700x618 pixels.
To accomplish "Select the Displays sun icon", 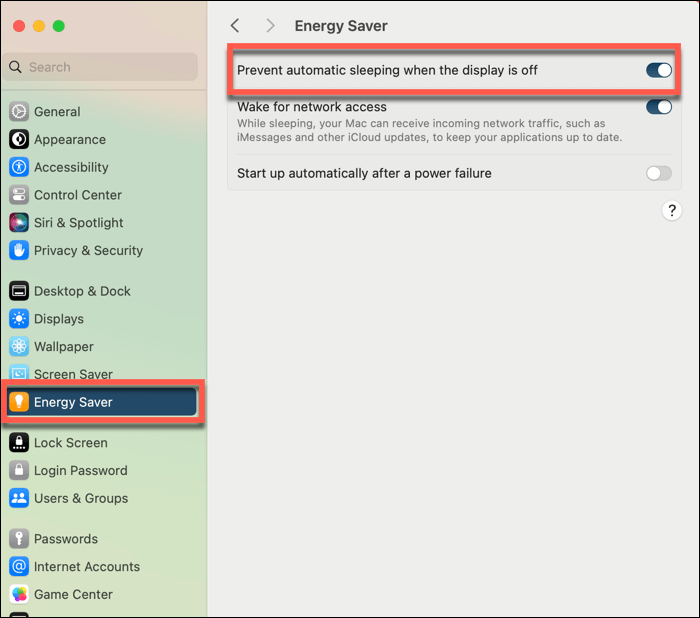I will pyautogui.click(x=19, y=319).
